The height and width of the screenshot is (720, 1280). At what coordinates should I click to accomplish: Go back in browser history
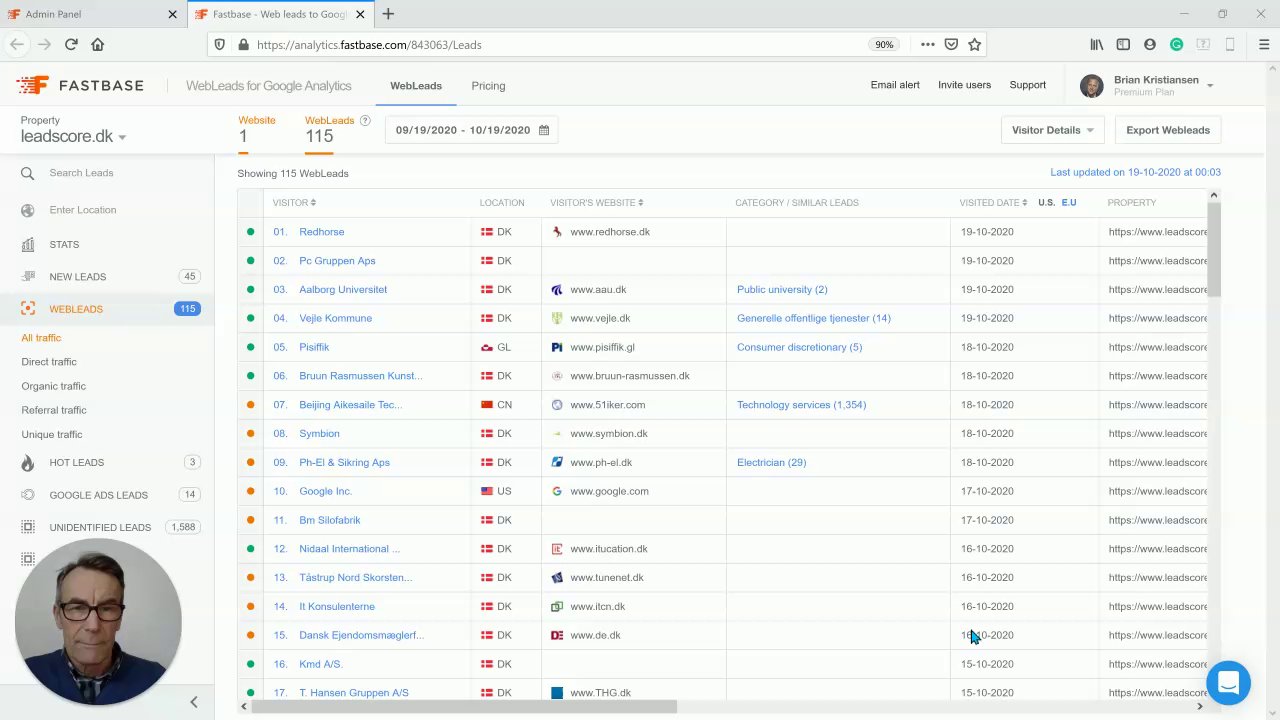(x=17, y=44)
